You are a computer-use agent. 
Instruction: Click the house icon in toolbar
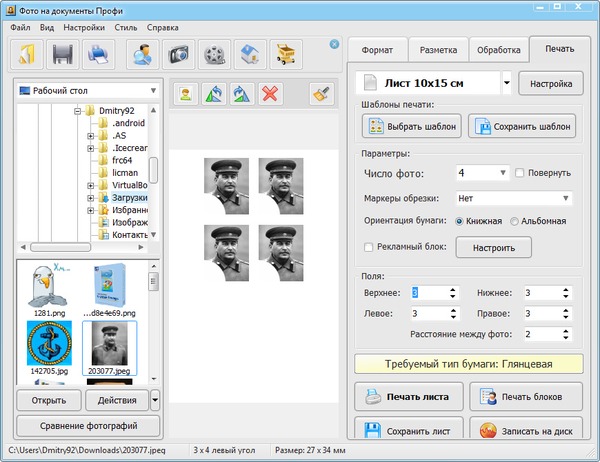(251, 54)
